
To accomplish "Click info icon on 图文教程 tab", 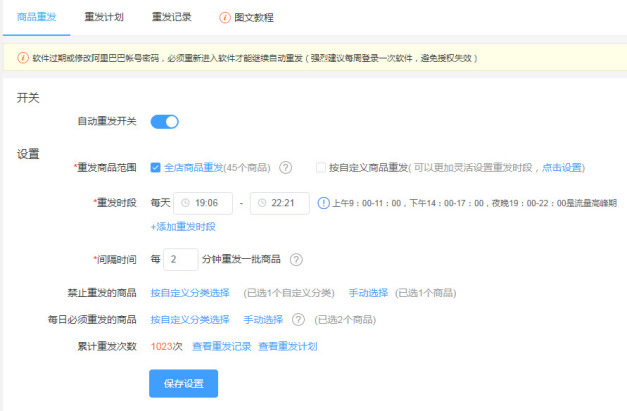I will 224,17.
